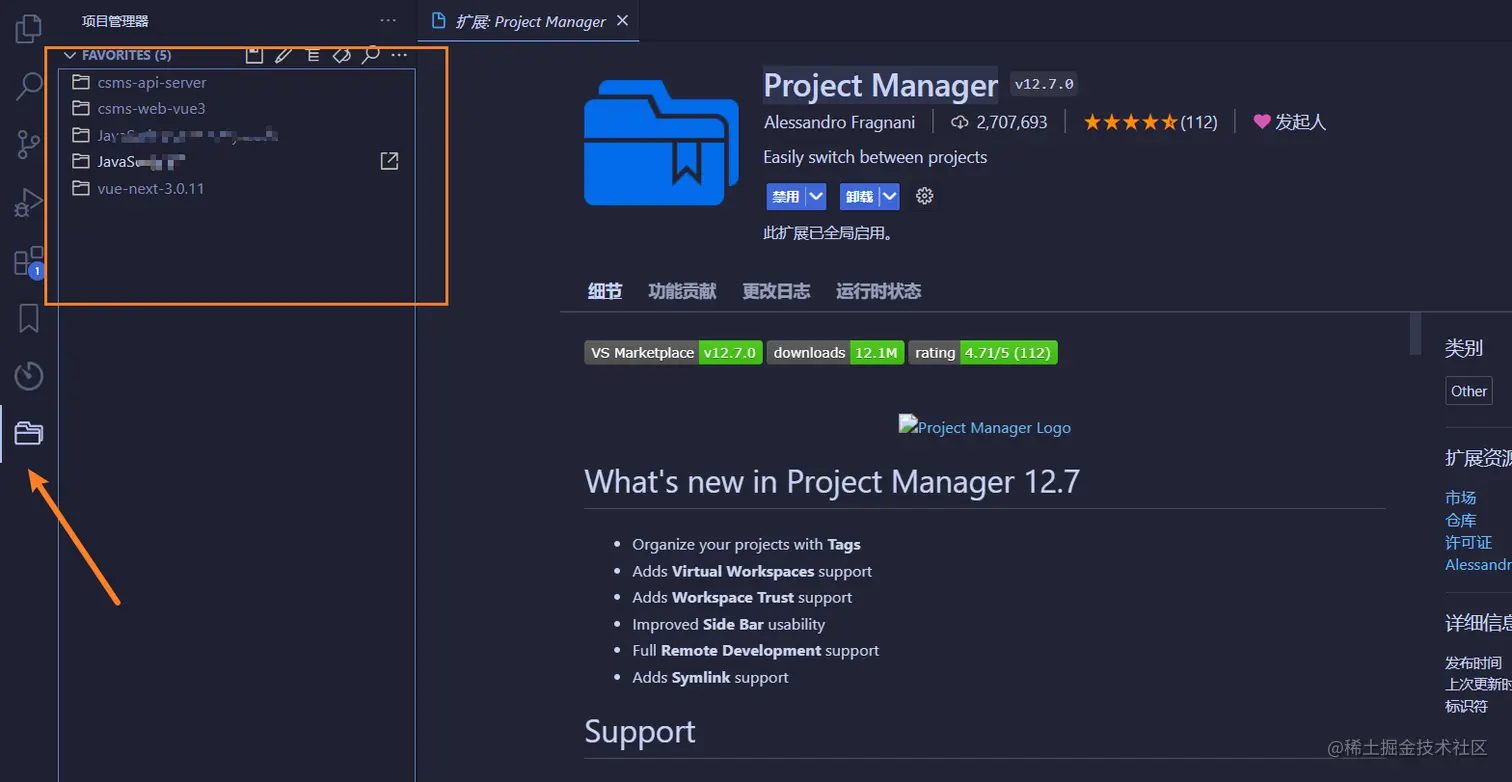Click the "Adds Symlink support" bullet
Viewport: 1512px width, 782px height.
[x=710, y=677]
